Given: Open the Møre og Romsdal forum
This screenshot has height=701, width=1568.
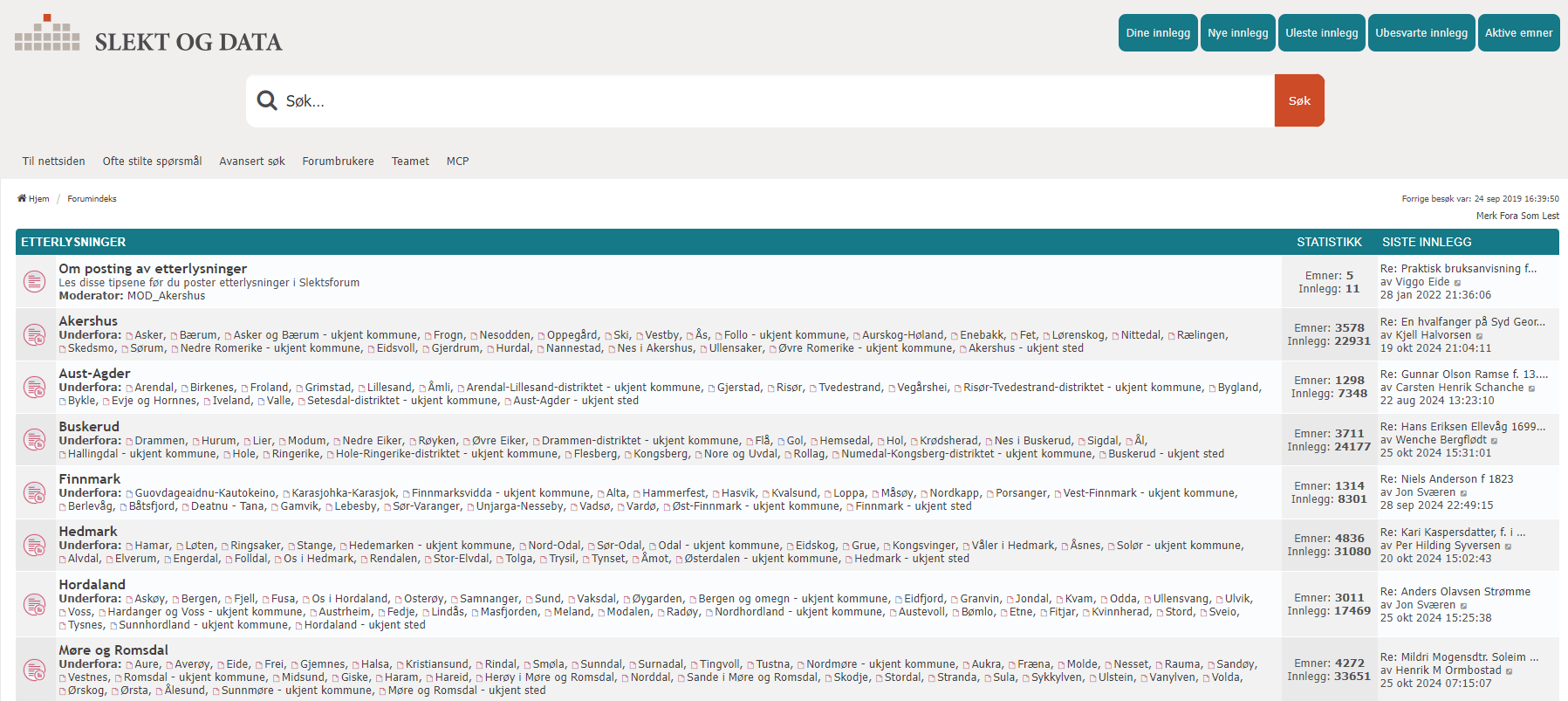Looking at the screenshot, I should (x=113, y=650).
